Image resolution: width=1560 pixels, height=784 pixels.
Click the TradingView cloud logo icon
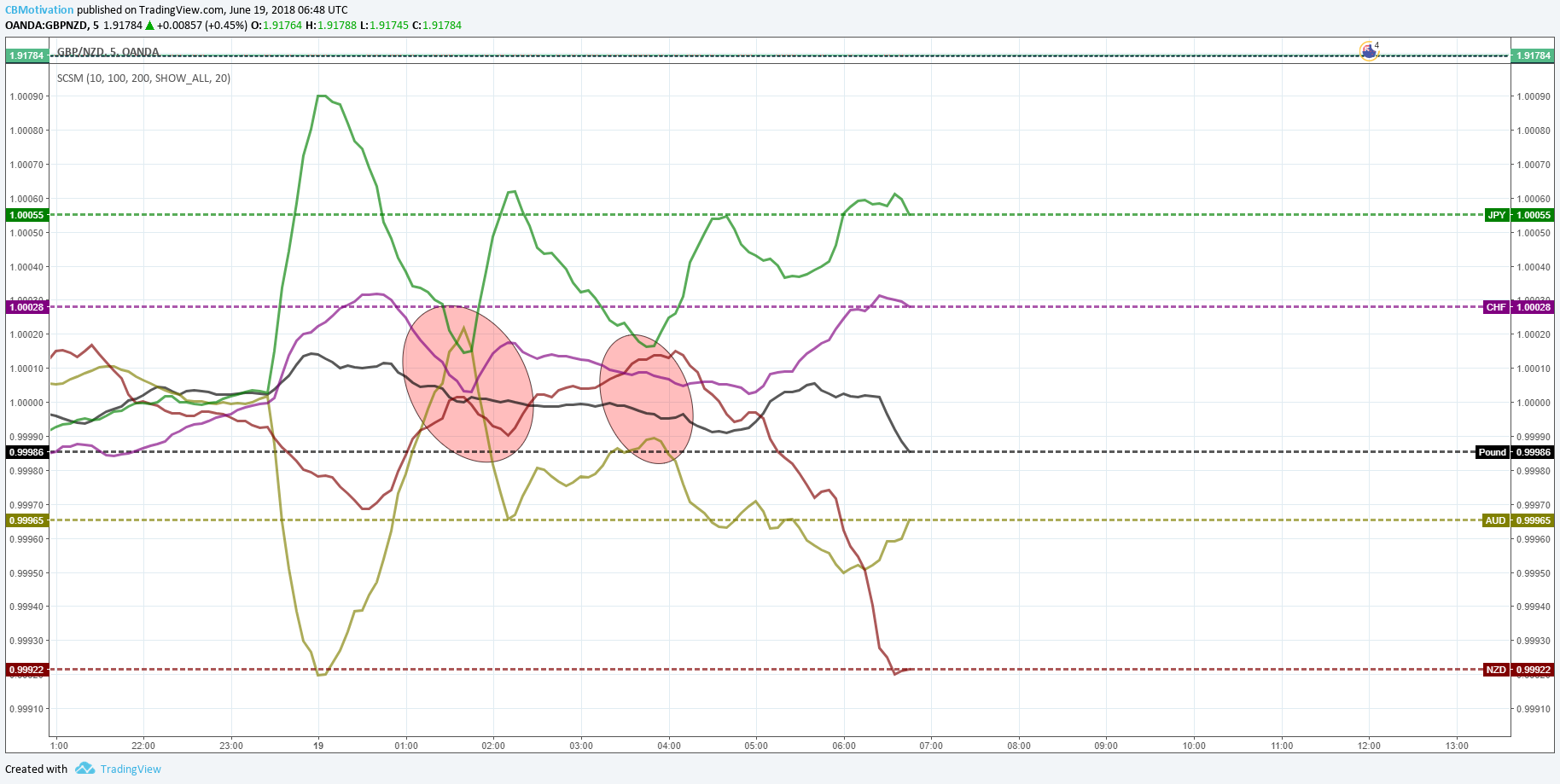pyautogui.click(x=84, y=769)
